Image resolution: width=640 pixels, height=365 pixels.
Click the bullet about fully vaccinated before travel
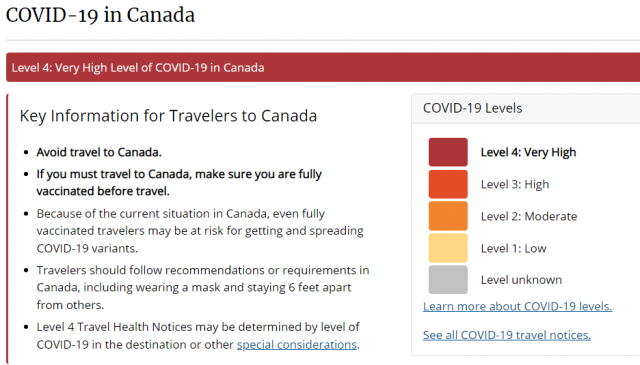click(179, 182)
